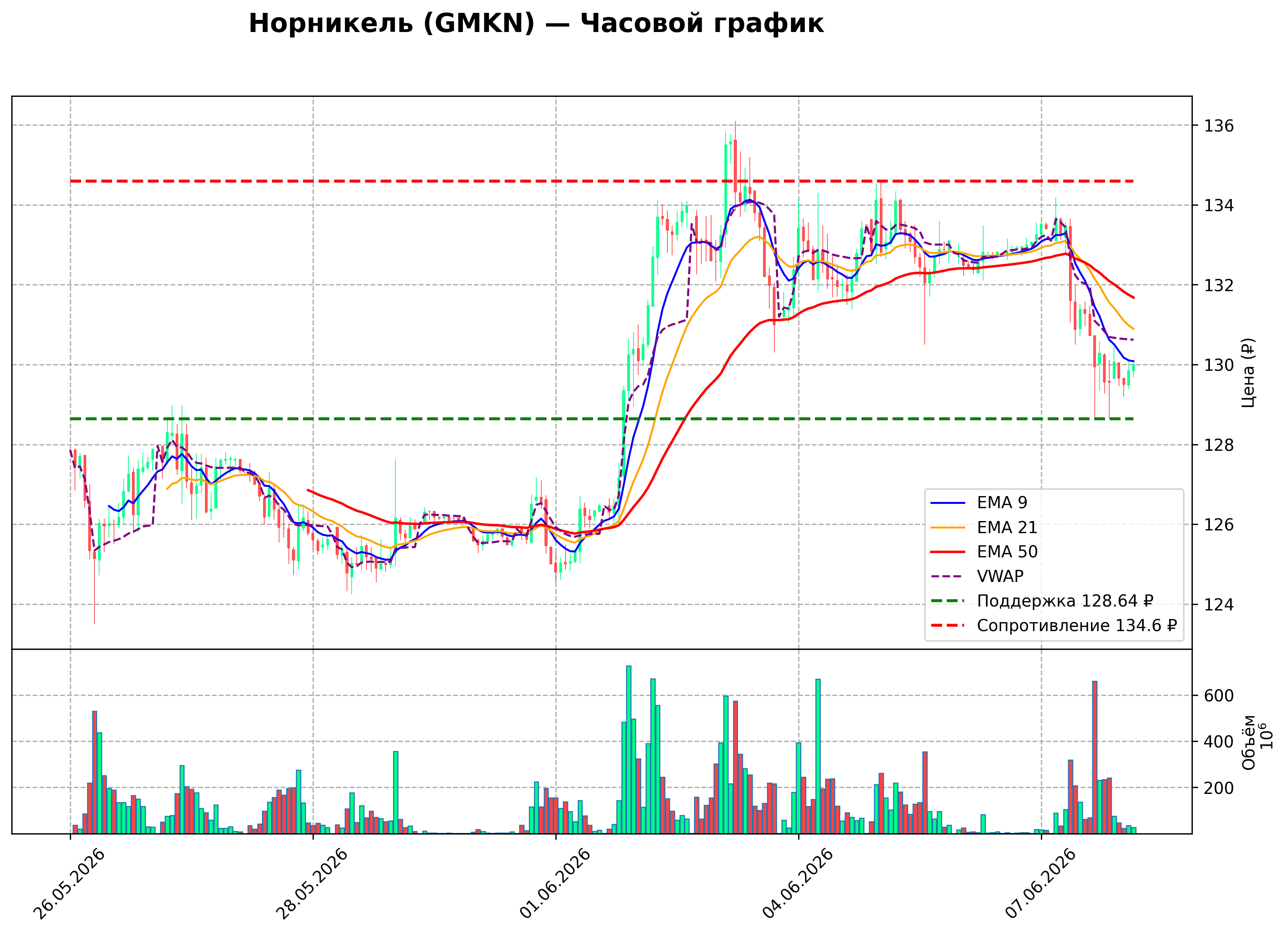
Task: Click the price axis label '130'
Action: point(1219,365)
